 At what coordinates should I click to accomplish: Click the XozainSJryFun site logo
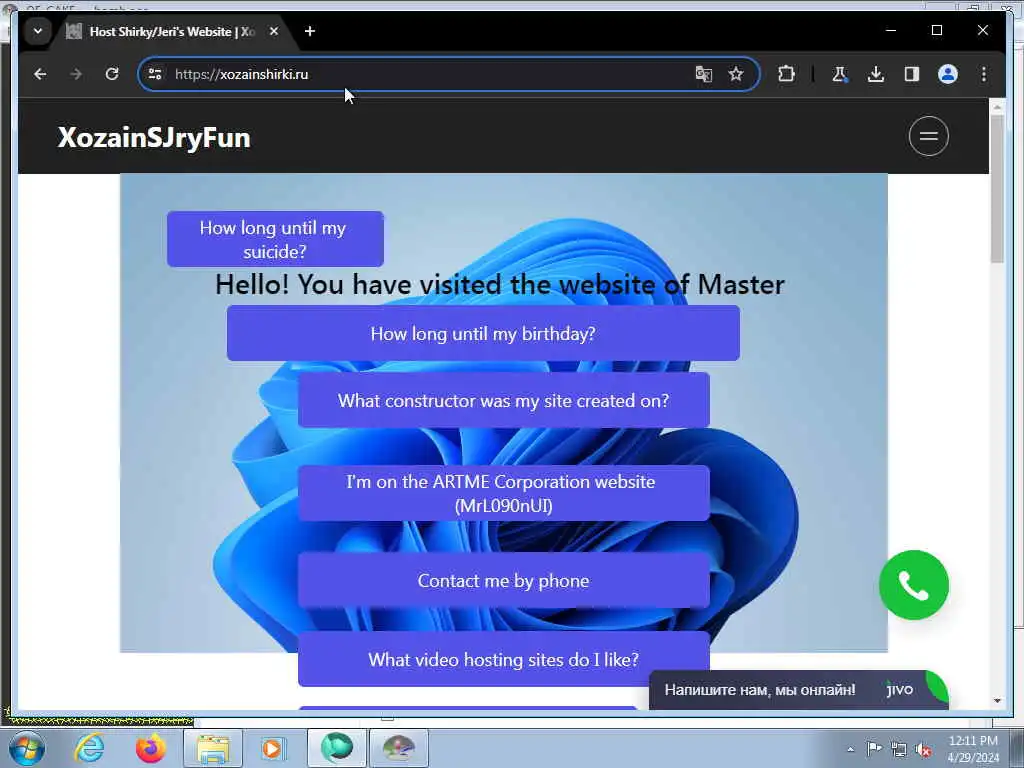pyautogui.click(x=154, y=138)
